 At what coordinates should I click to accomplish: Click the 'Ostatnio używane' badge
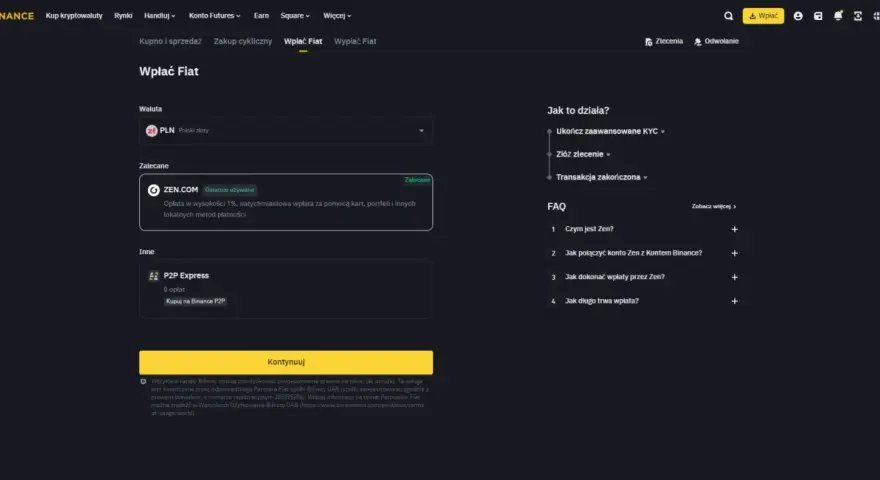click(x=230, y=190)
